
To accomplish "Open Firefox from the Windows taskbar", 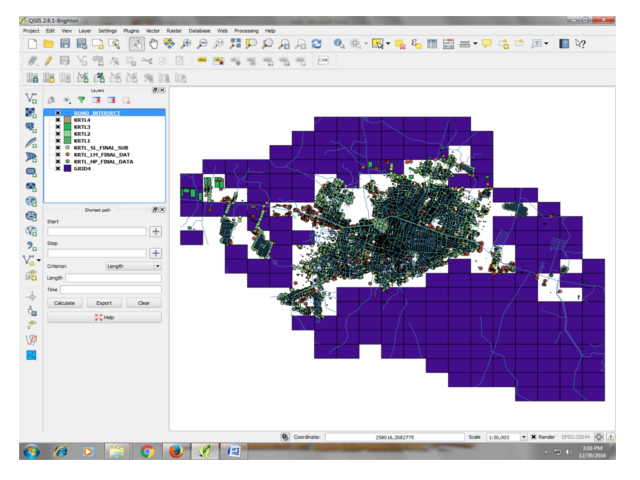I will pyautogui.click(x=176, y=451).
